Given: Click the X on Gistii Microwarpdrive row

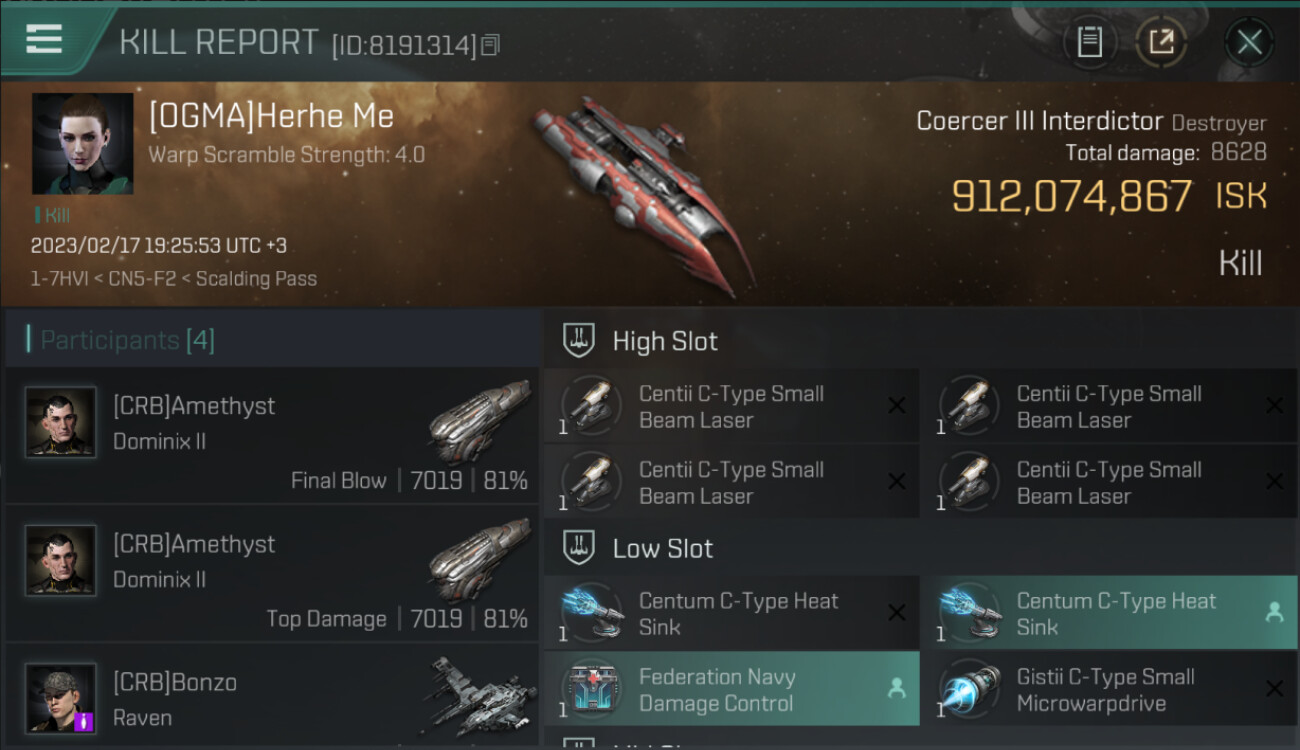Looking at the screenshot, I should (1274, 689).
